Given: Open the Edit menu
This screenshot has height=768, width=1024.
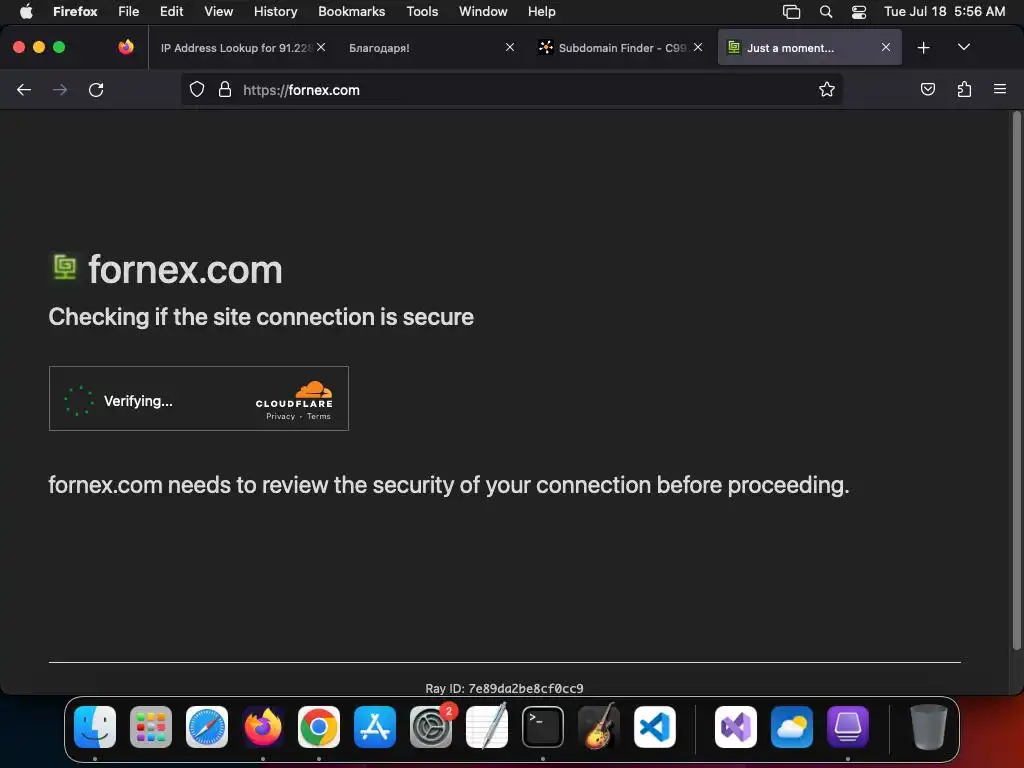Looking at the screenshot, I should 172,12.
